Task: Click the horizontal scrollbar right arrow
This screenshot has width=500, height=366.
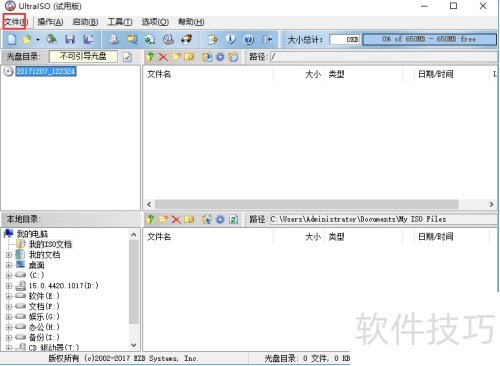Action: coord(491,204)
